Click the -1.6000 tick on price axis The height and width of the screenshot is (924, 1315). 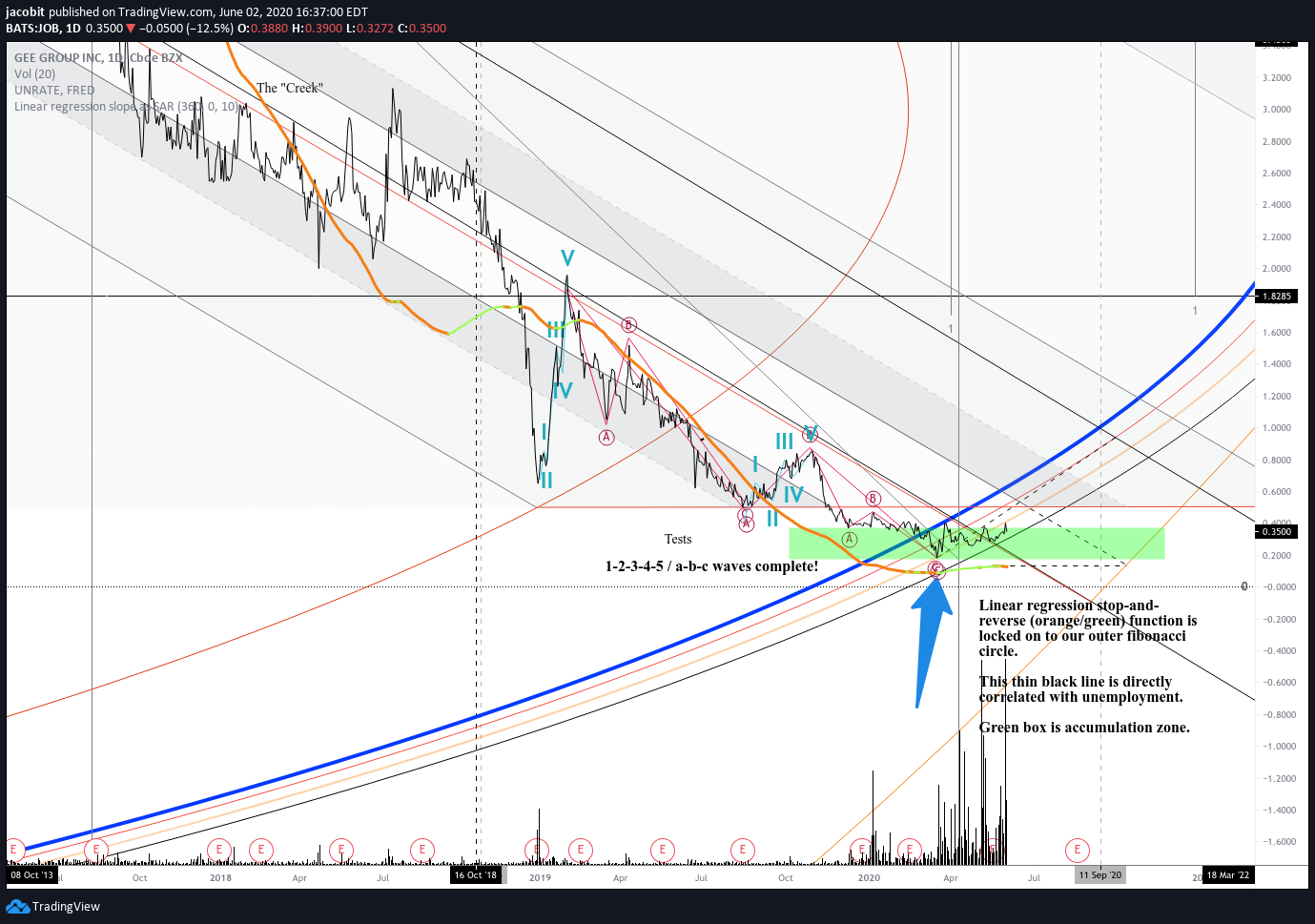click(x=1277, y=842)
